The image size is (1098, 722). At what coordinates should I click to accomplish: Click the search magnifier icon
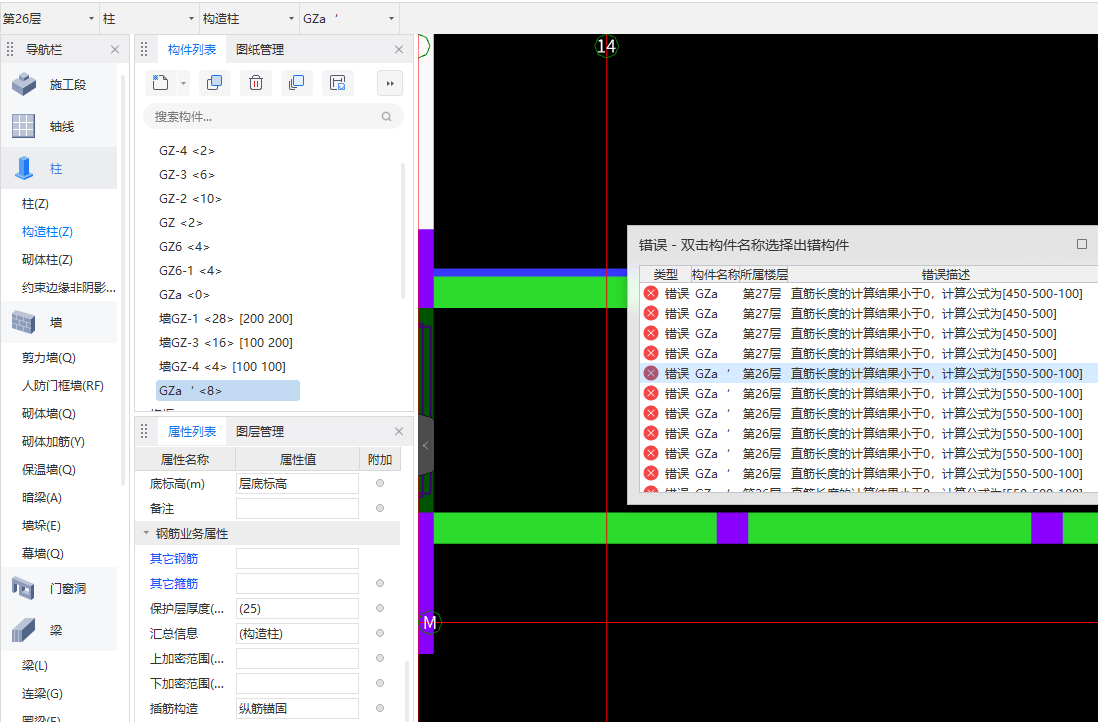pos(387,116)
